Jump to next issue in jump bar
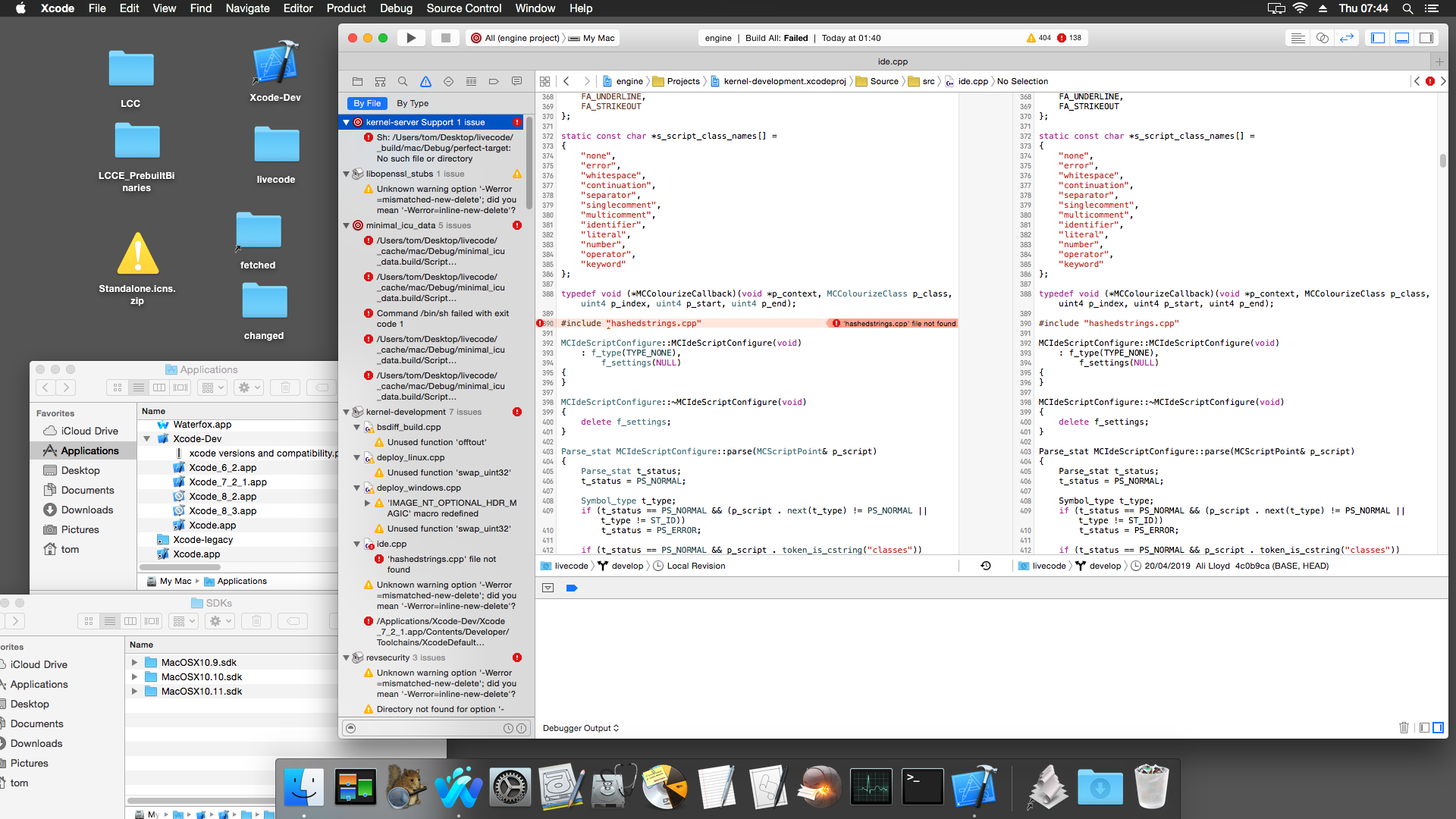 (x=1443, y=81)
